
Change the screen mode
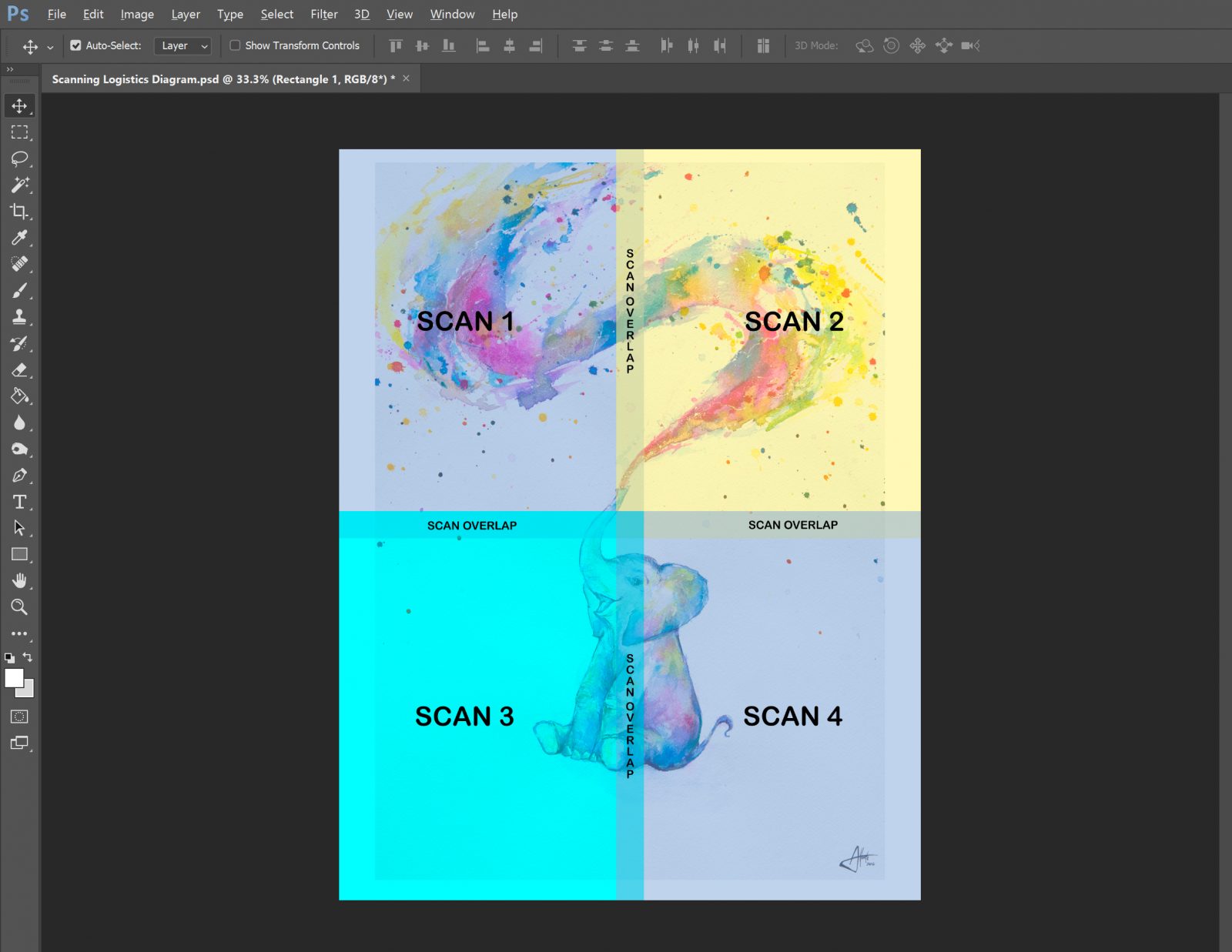19,743
